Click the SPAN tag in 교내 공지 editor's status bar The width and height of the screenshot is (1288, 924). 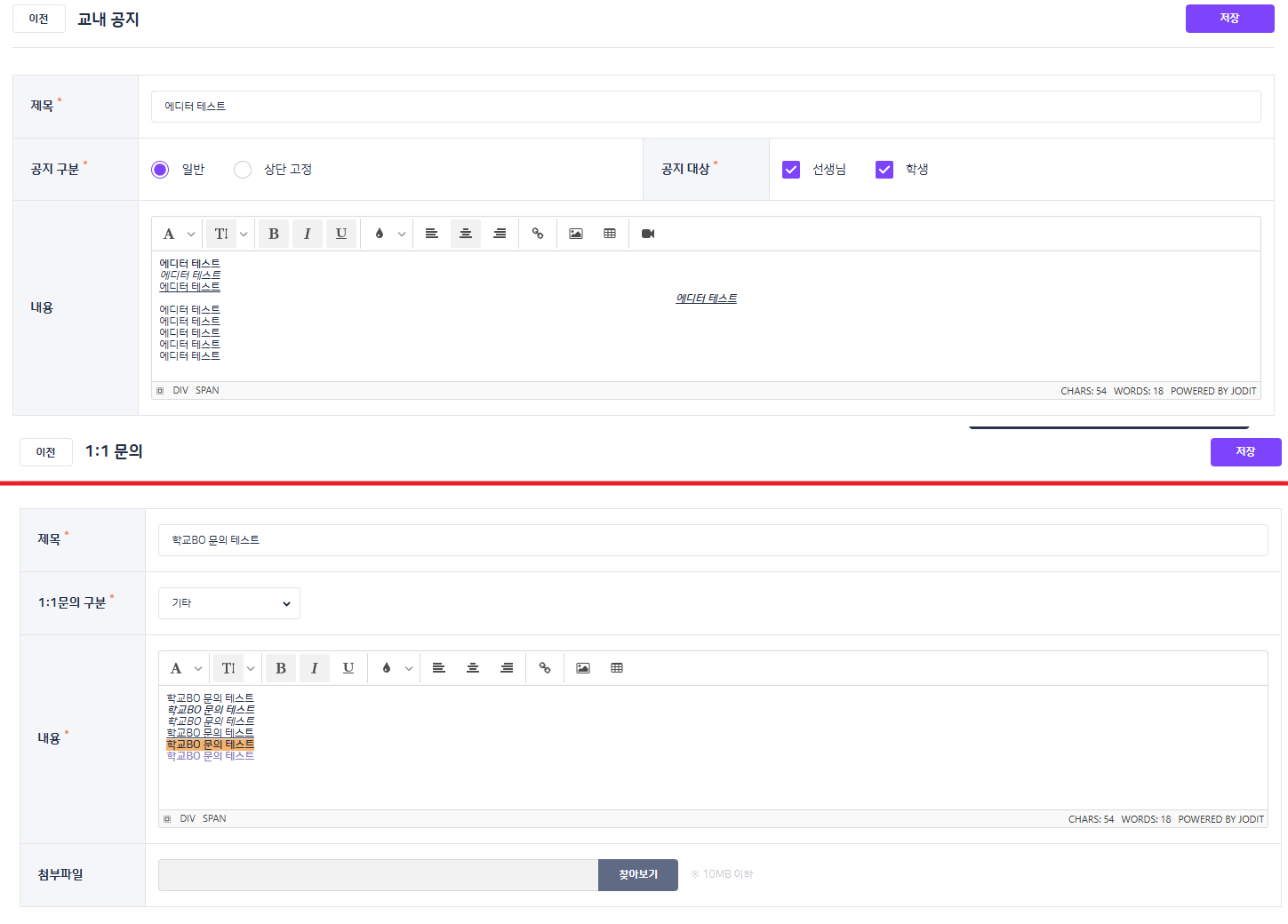click(x=207, y=391)
